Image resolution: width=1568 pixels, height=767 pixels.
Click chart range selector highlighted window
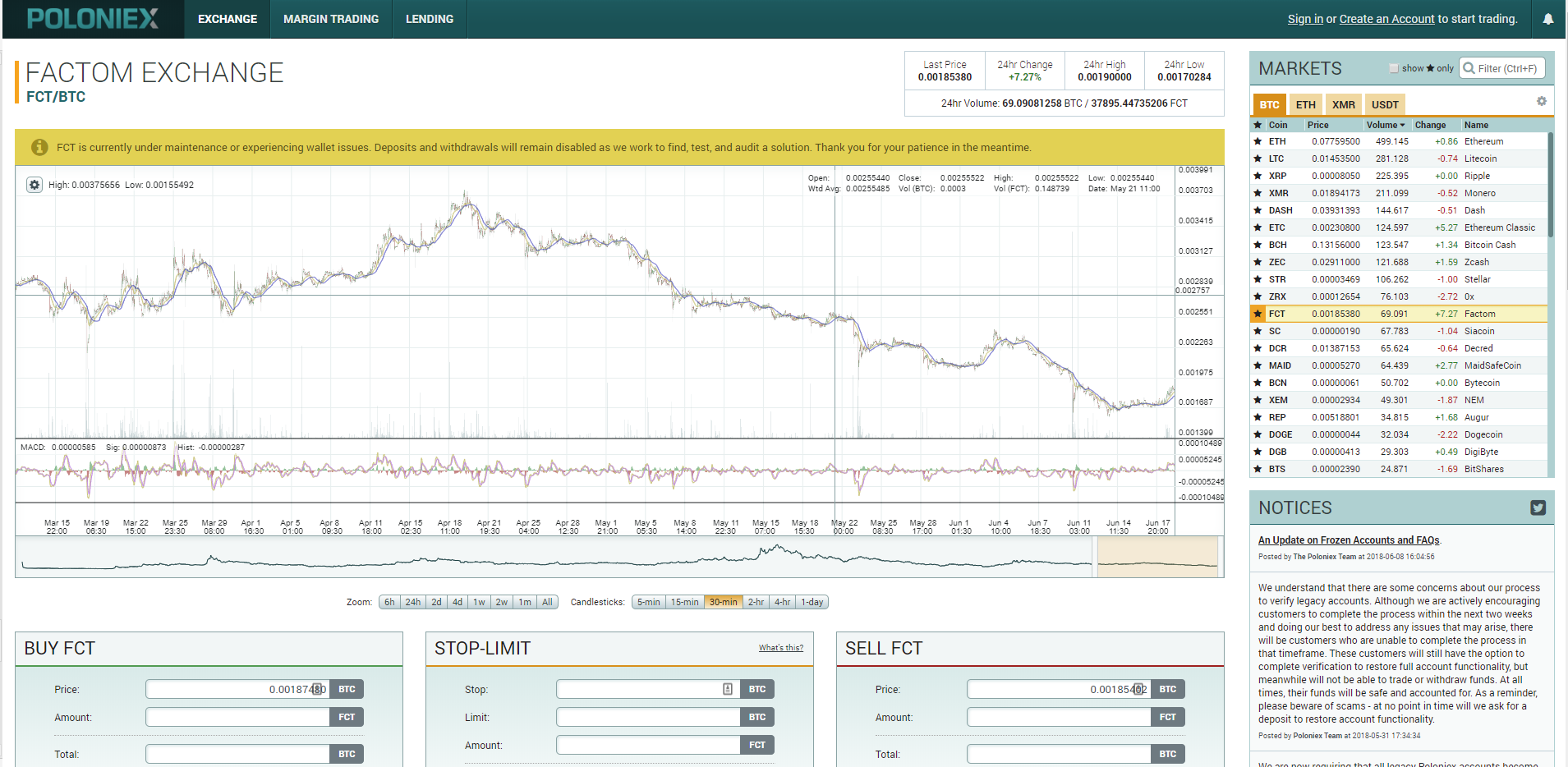point(1157,556)
